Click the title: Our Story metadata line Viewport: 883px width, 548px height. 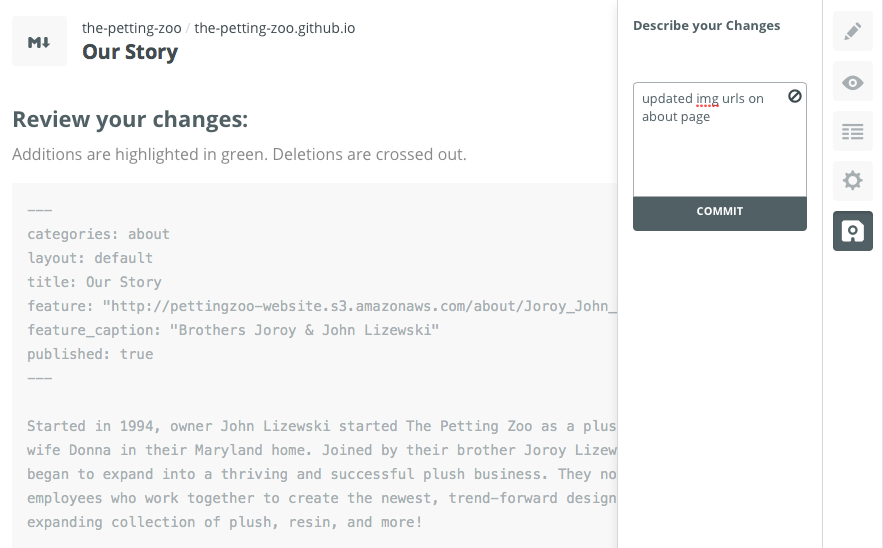pyautogui.click(x=94, y=282)
